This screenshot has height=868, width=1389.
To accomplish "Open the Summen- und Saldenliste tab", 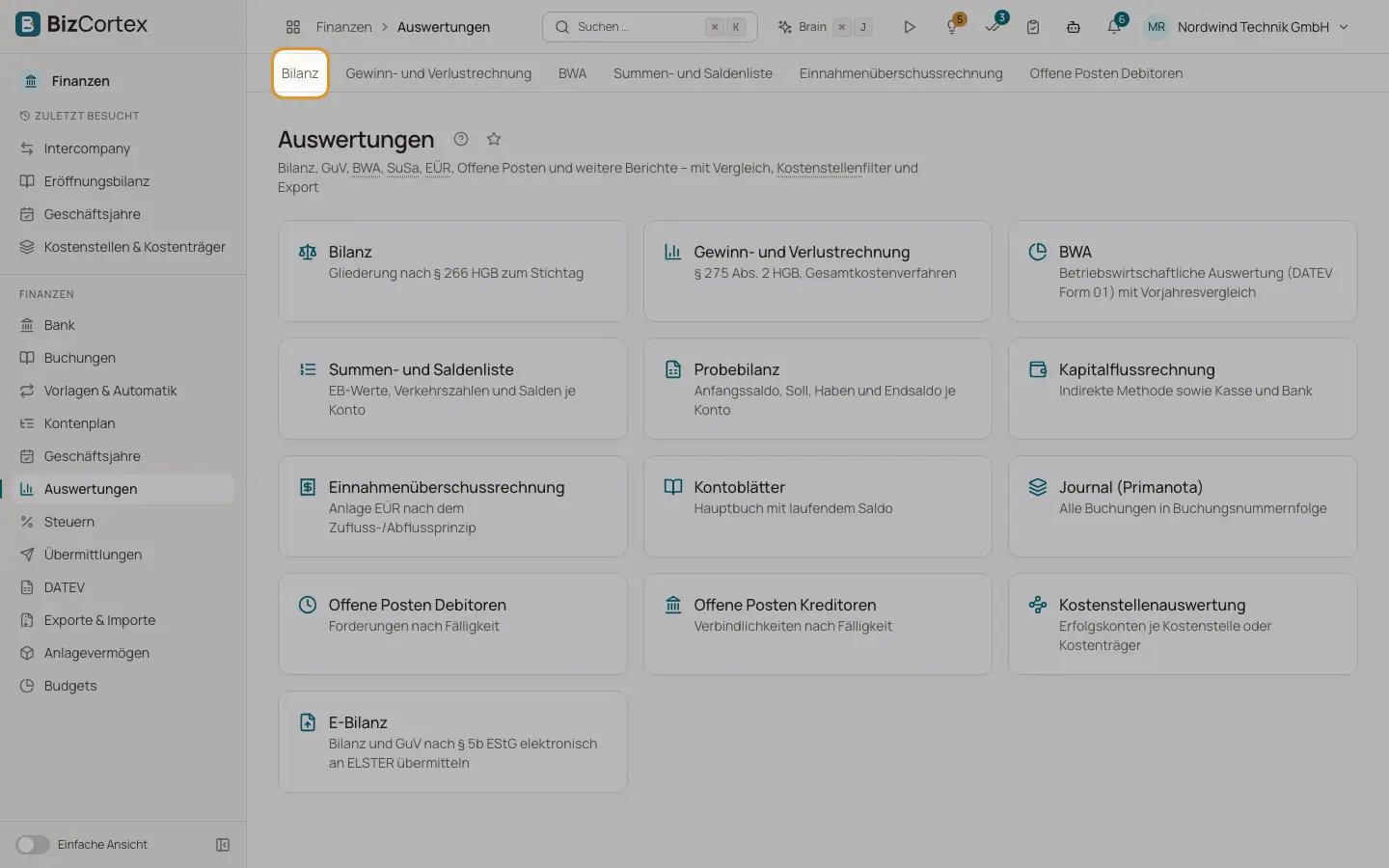I will point(693,73).
